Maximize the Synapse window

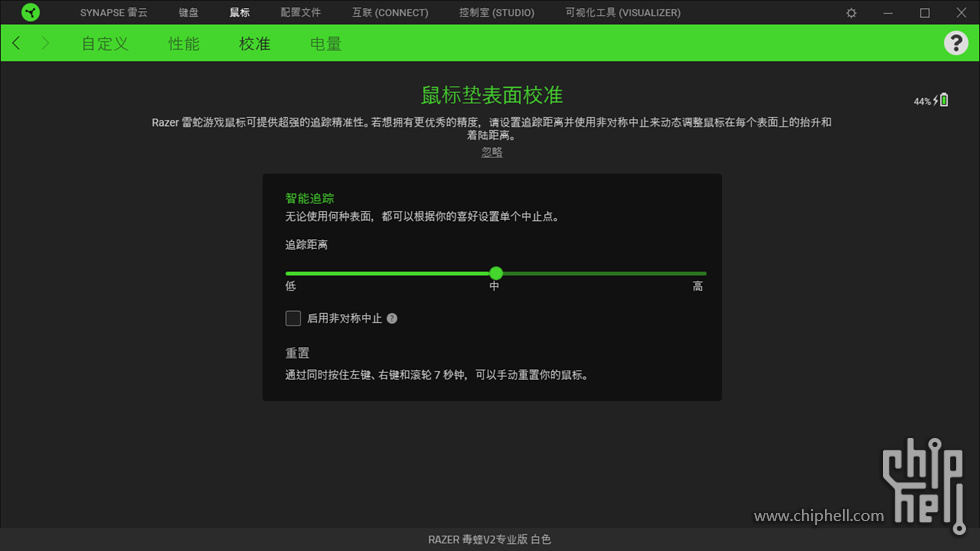pyautogui.click(x=925, y=12)
